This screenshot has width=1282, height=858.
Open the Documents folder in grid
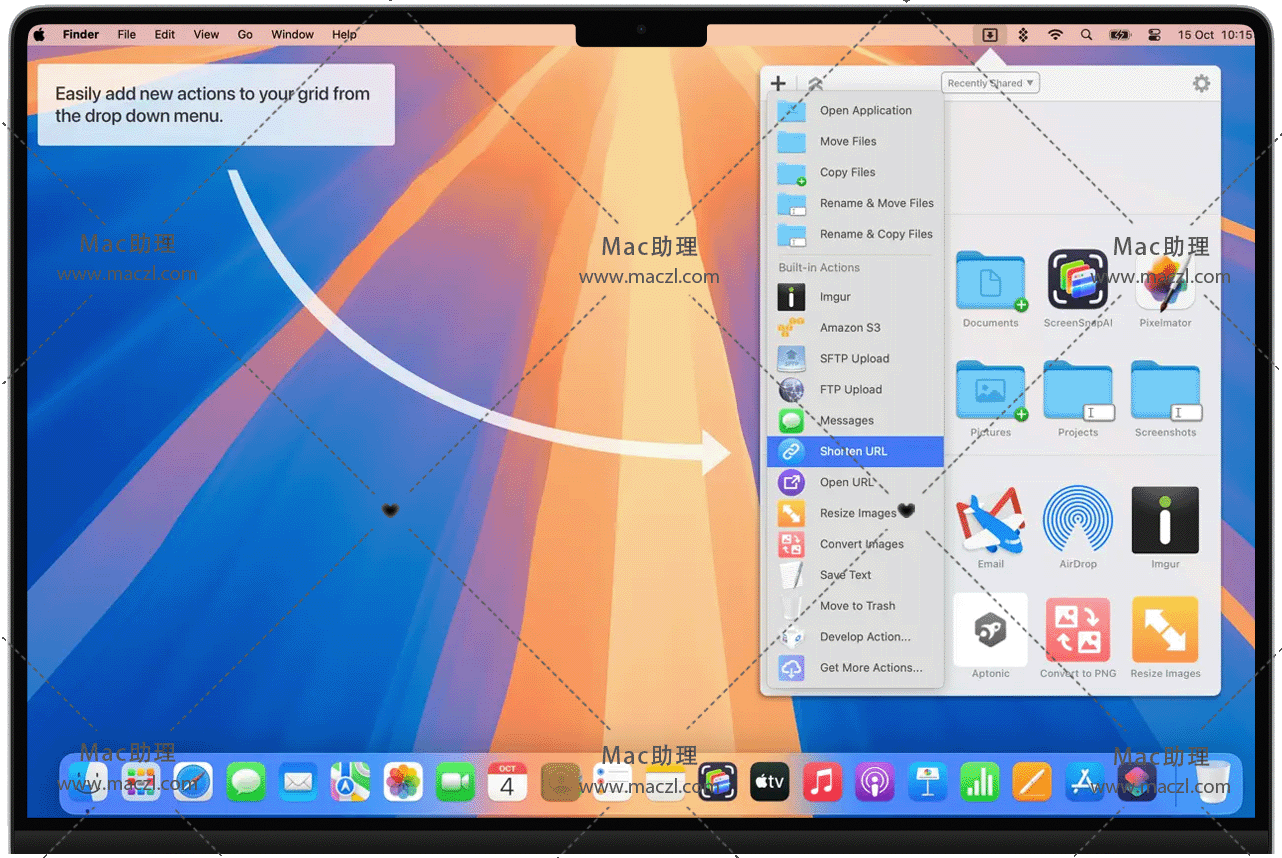(990, 281)
